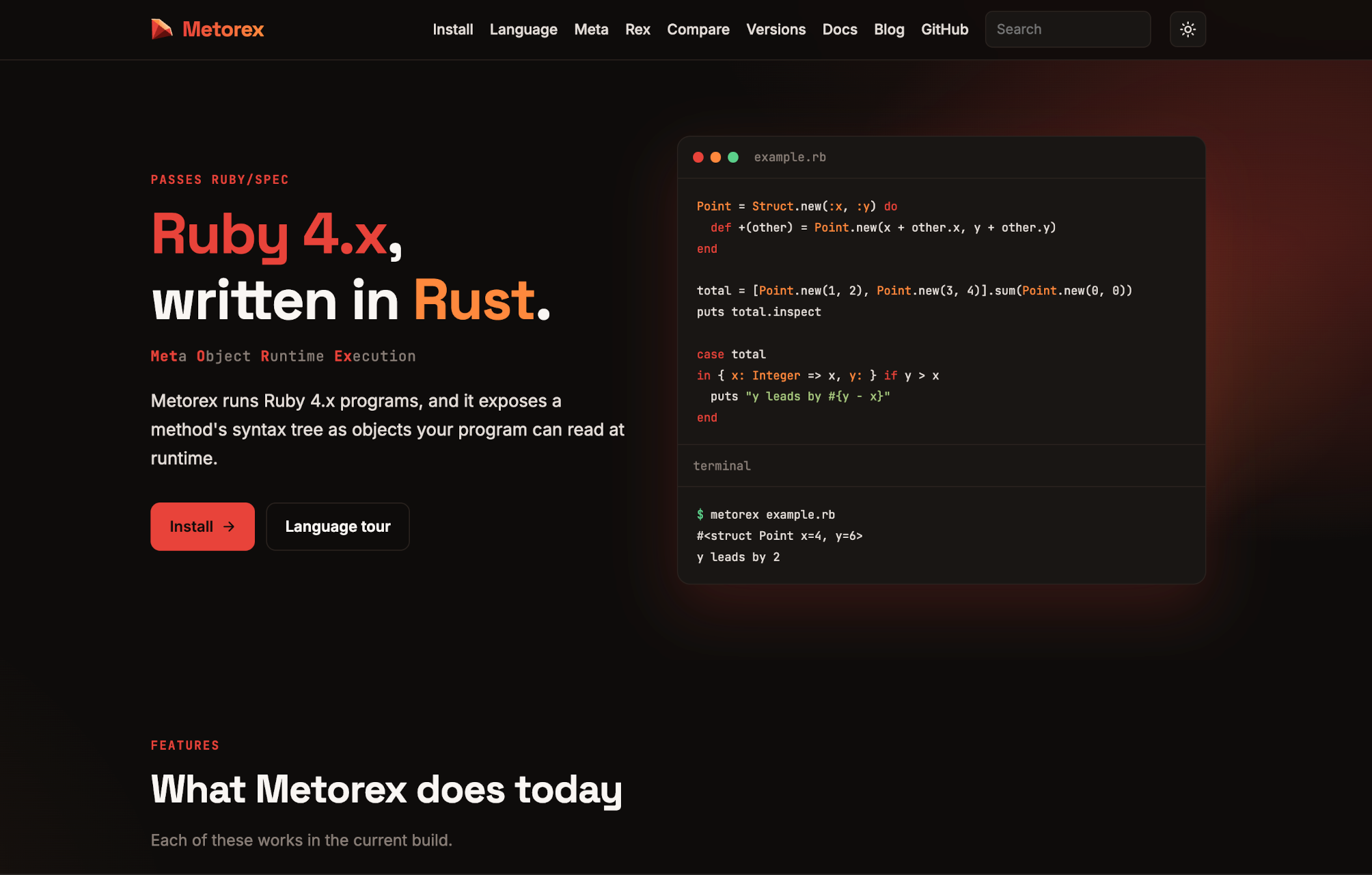Click the Language tour button
Screen dimensions: 1372x875
338,526
